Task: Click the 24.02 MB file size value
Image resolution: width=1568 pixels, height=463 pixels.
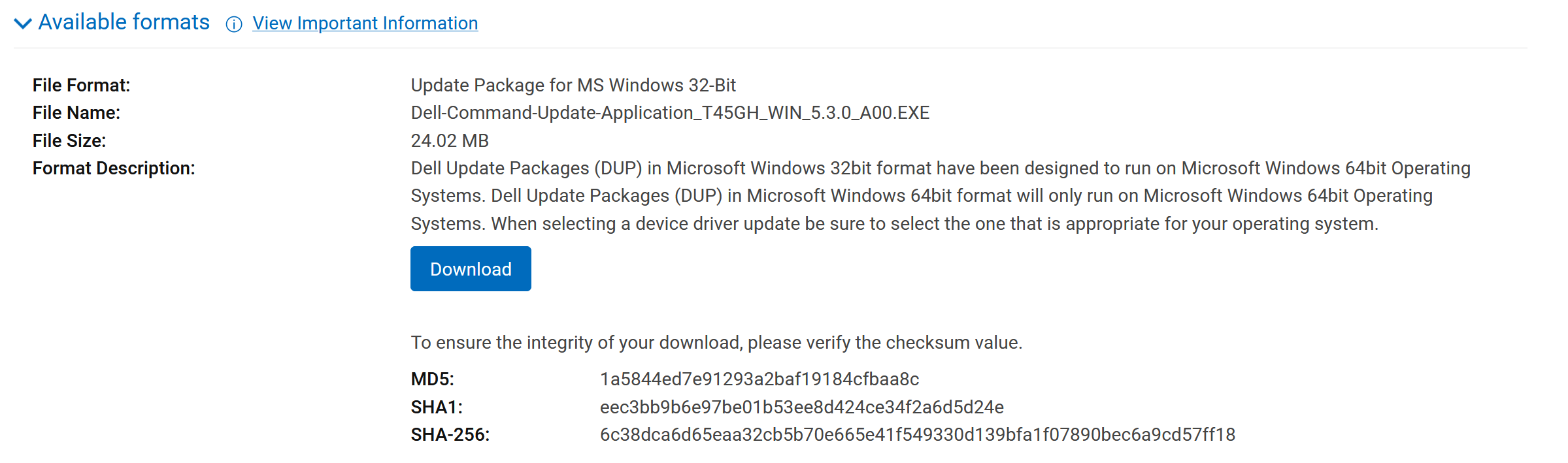Action: click(450, 141)
